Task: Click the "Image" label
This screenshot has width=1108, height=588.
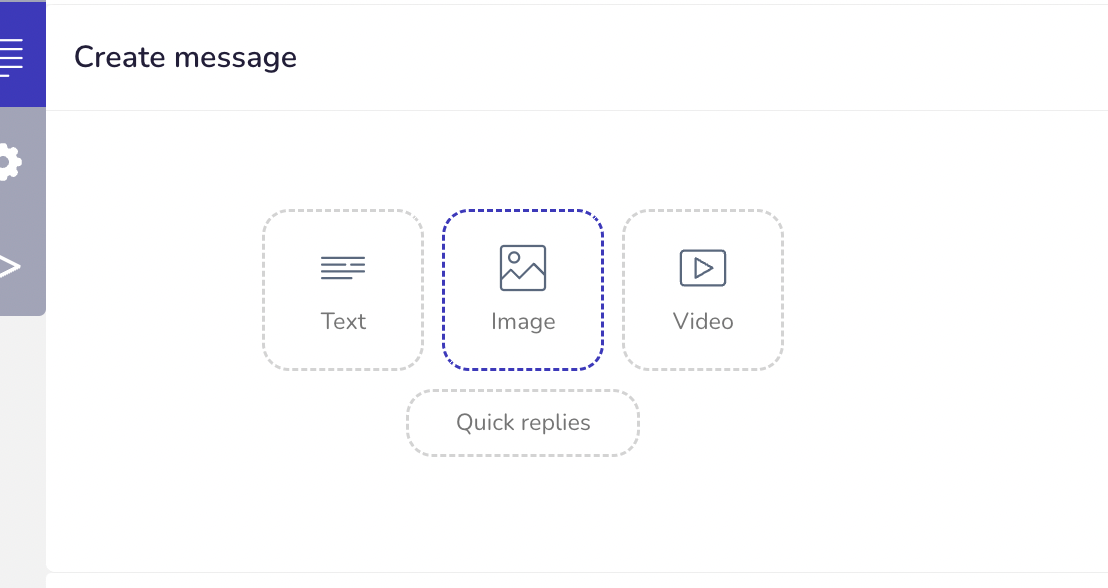Action: pos(523,322)
